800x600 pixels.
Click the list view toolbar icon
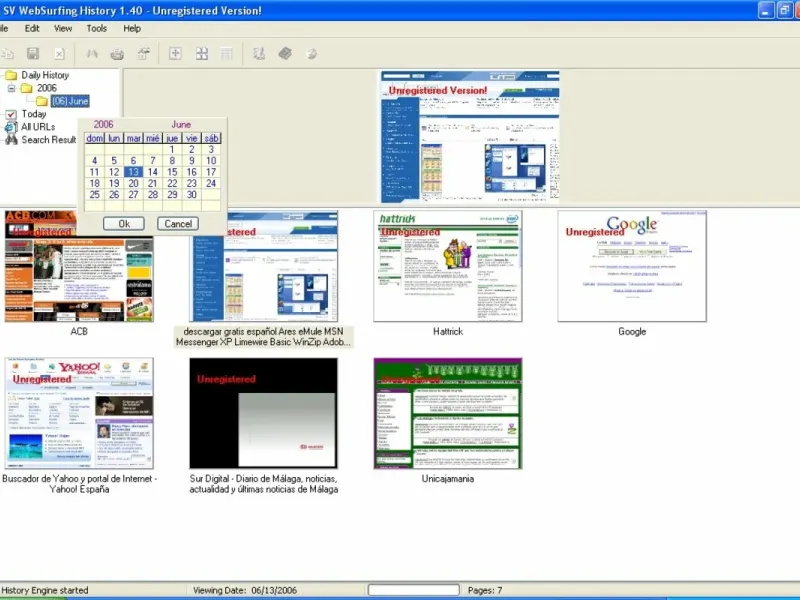227,54
